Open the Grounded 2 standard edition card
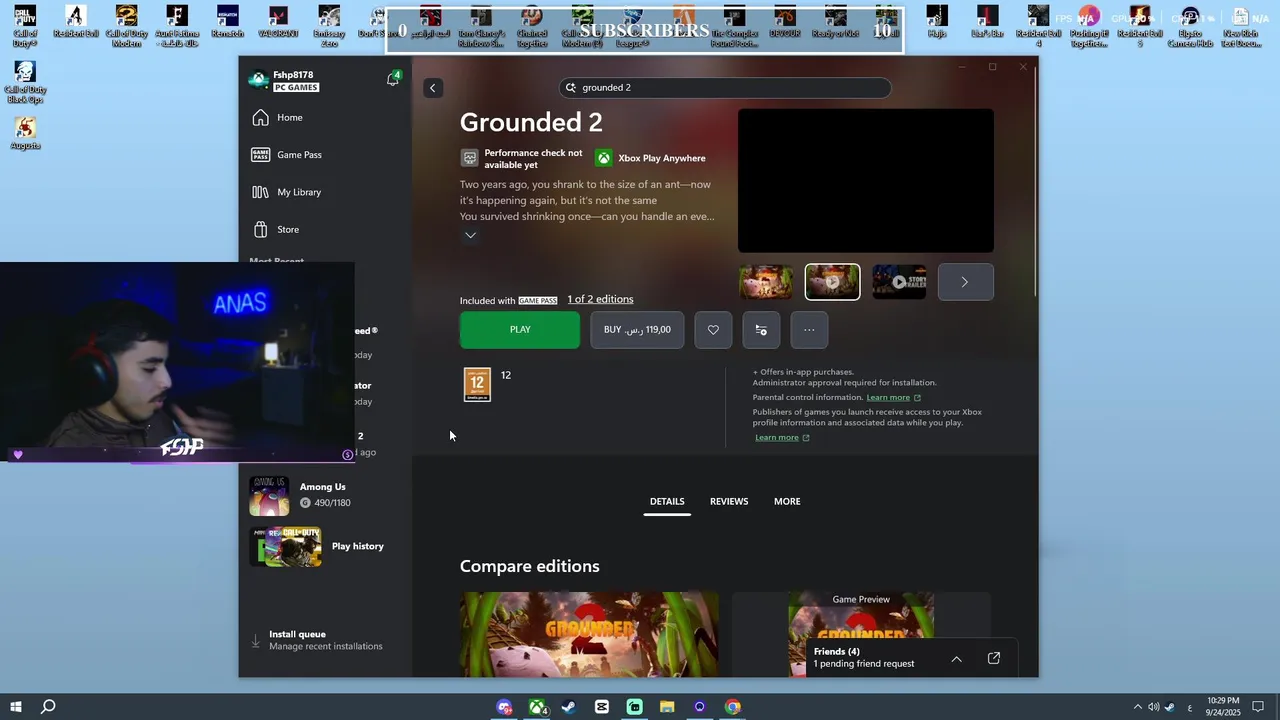 [589, 634]
